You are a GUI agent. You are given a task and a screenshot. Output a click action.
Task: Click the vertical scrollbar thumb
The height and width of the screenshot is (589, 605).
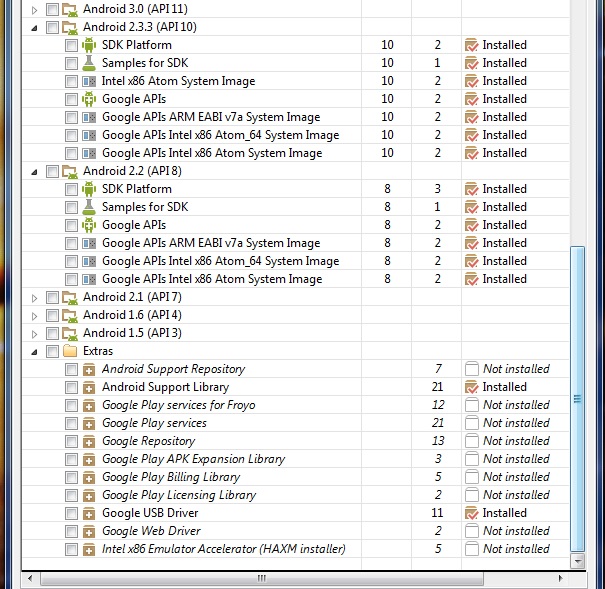click(x=576, y=397)
